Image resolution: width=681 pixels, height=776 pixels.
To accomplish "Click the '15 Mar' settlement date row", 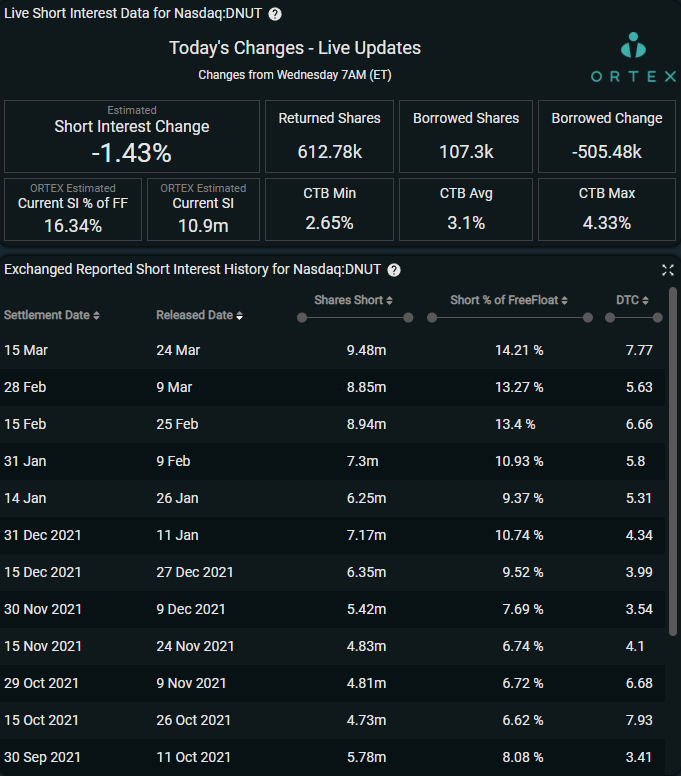I will (333, 350).
